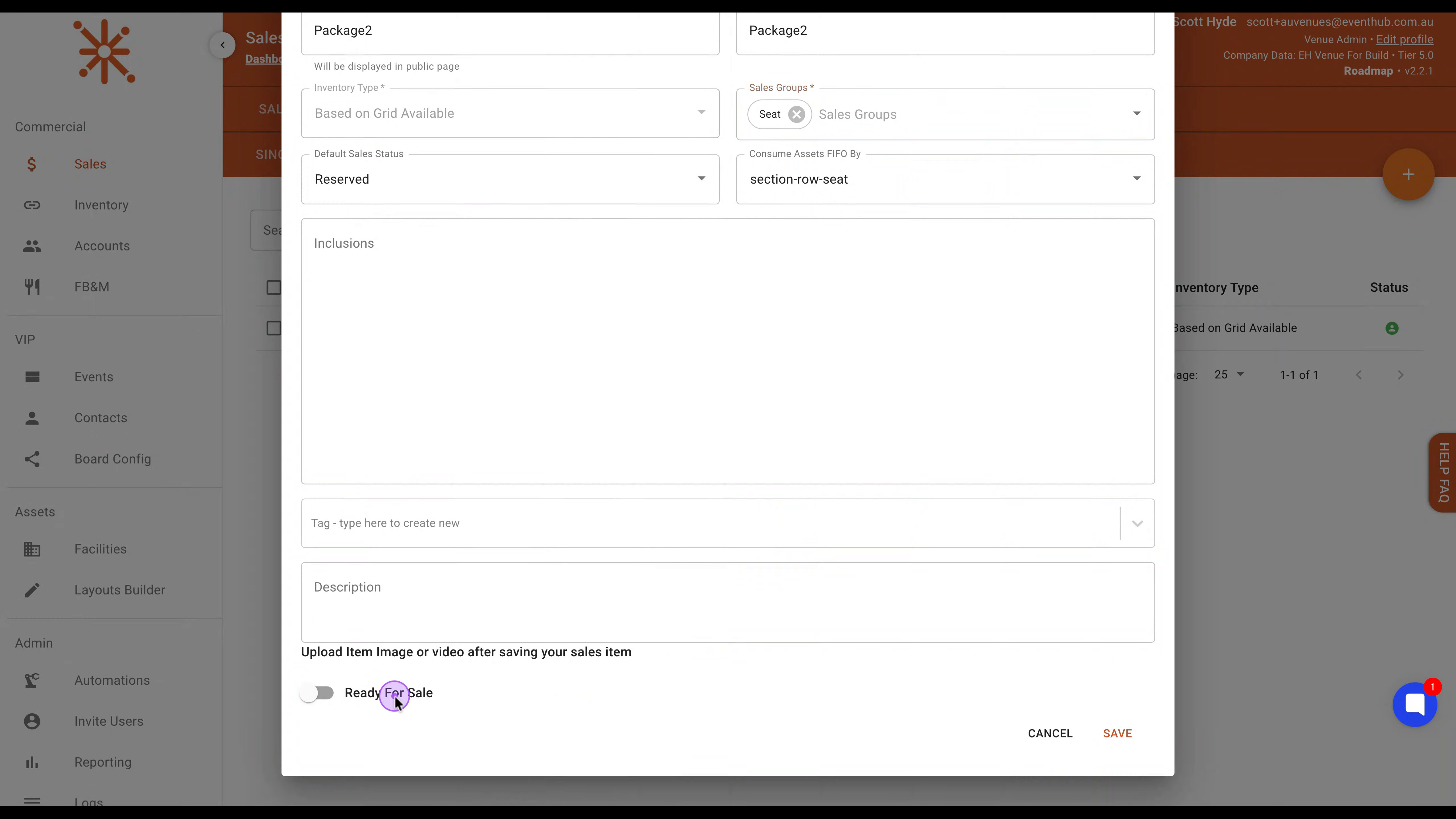Open the Sales Groups dropdown arrow
Screen dimensions: 1456x819
(1137, 114)
